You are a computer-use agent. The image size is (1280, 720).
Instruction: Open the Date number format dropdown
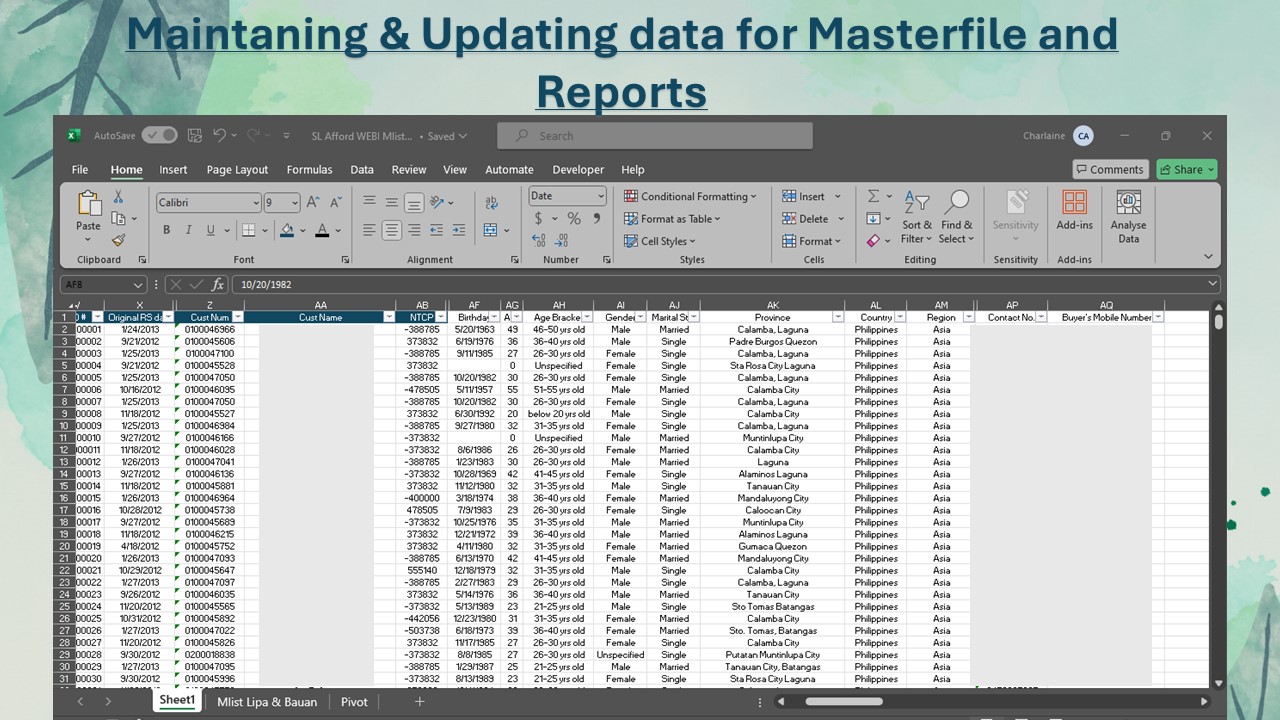tap(600, 196)
